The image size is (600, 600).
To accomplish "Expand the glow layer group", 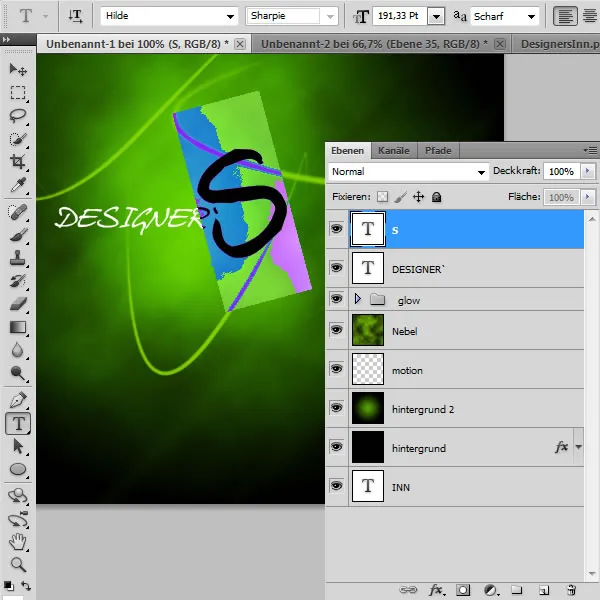I will (x=357, y=300).
